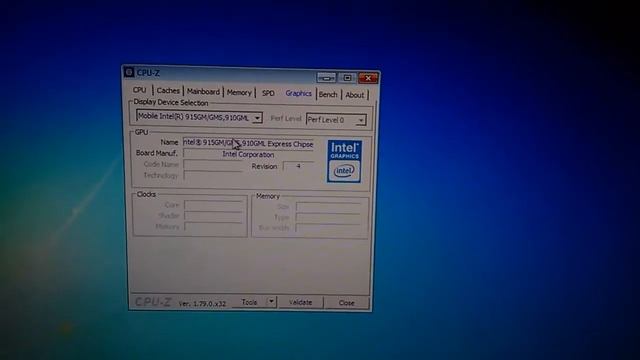Open the SPD tab
Viewport: 640px width, 360px height.
coord(268,93)
